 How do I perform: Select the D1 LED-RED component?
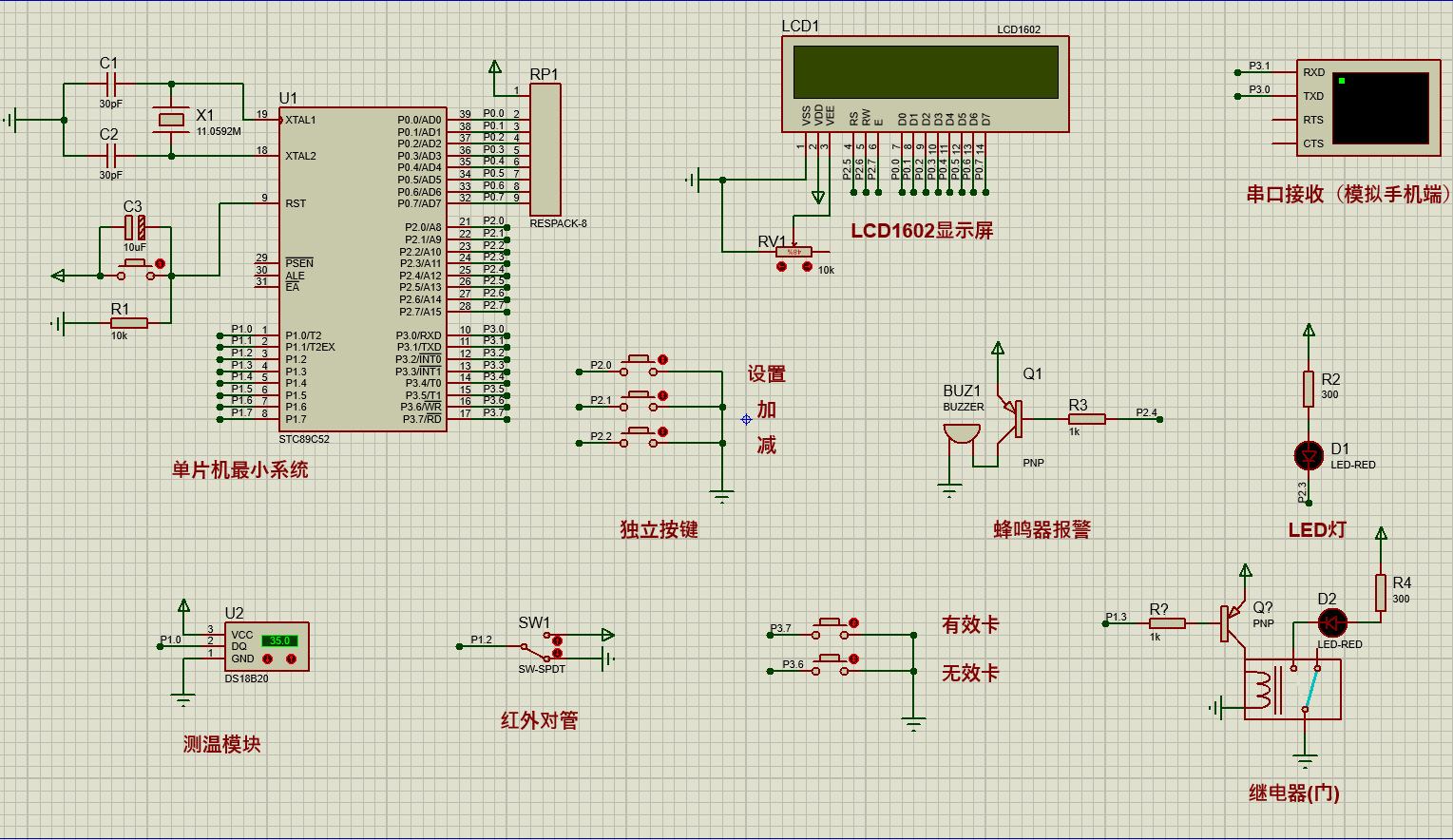[x=1309, y=455]
